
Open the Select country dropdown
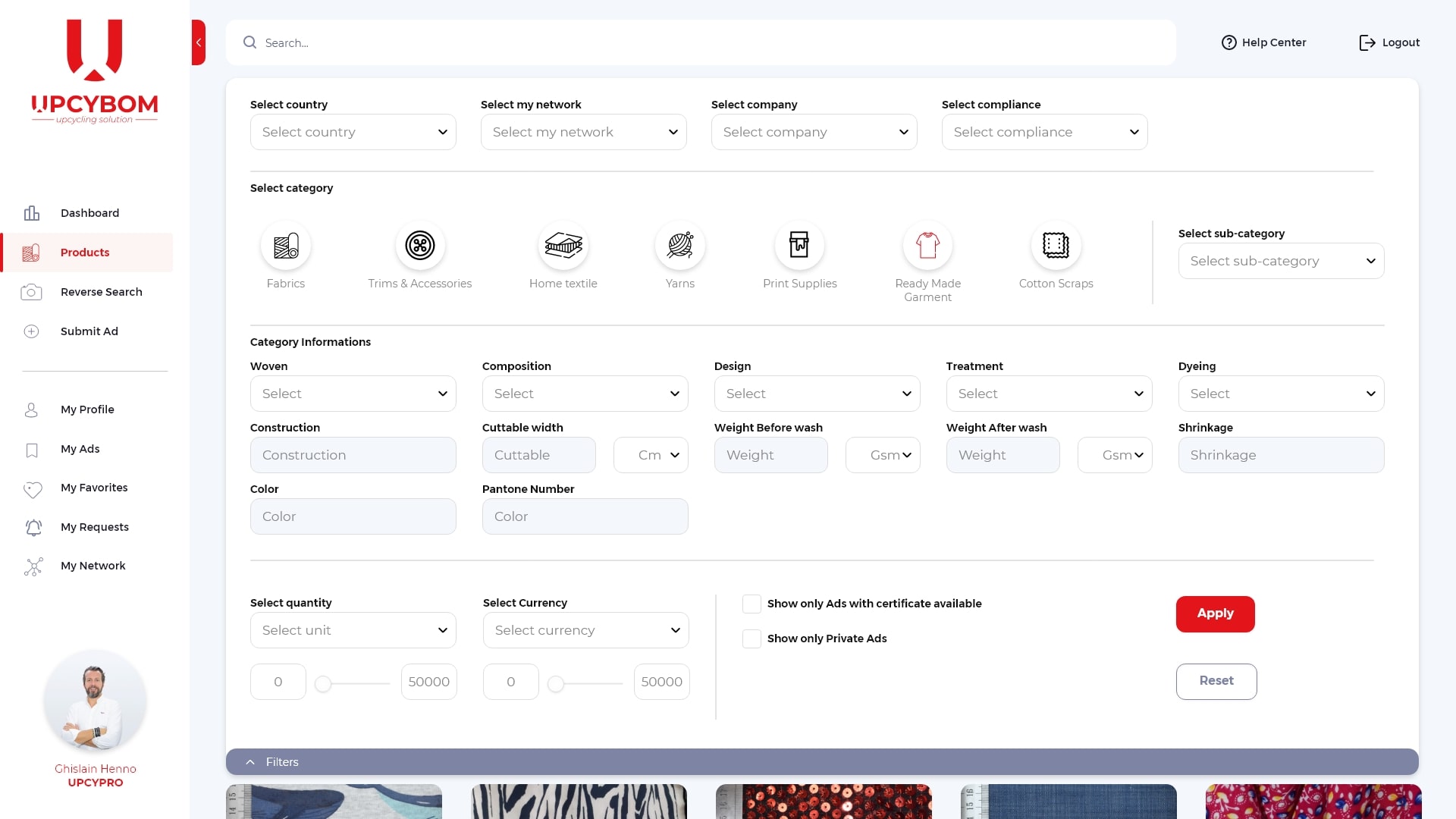tap(353, 132)
